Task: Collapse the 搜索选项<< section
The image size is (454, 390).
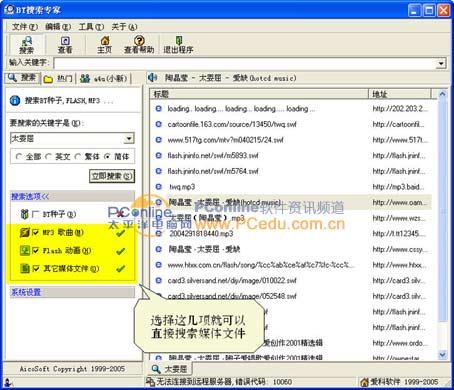Action: tap(30, 196)
